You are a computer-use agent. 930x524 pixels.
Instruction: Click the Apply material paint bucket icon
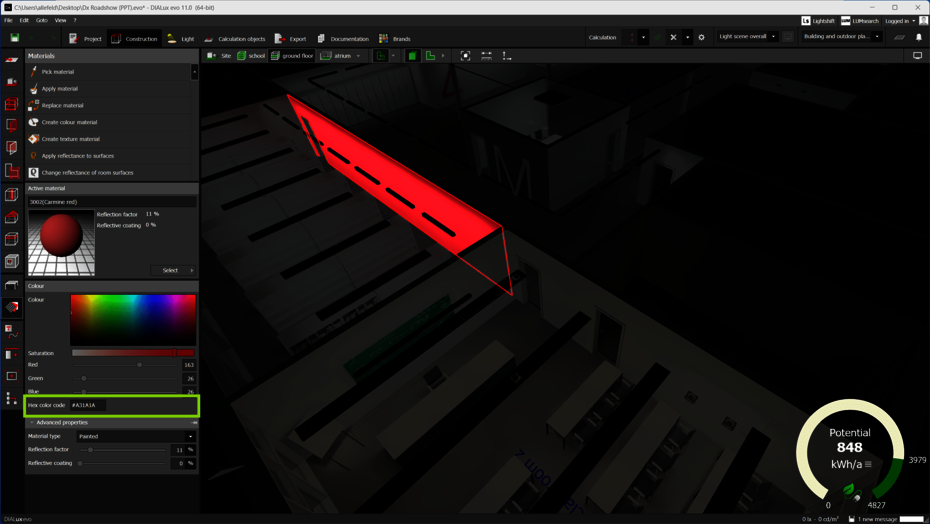pyautogui.click(x=34, y=89)
